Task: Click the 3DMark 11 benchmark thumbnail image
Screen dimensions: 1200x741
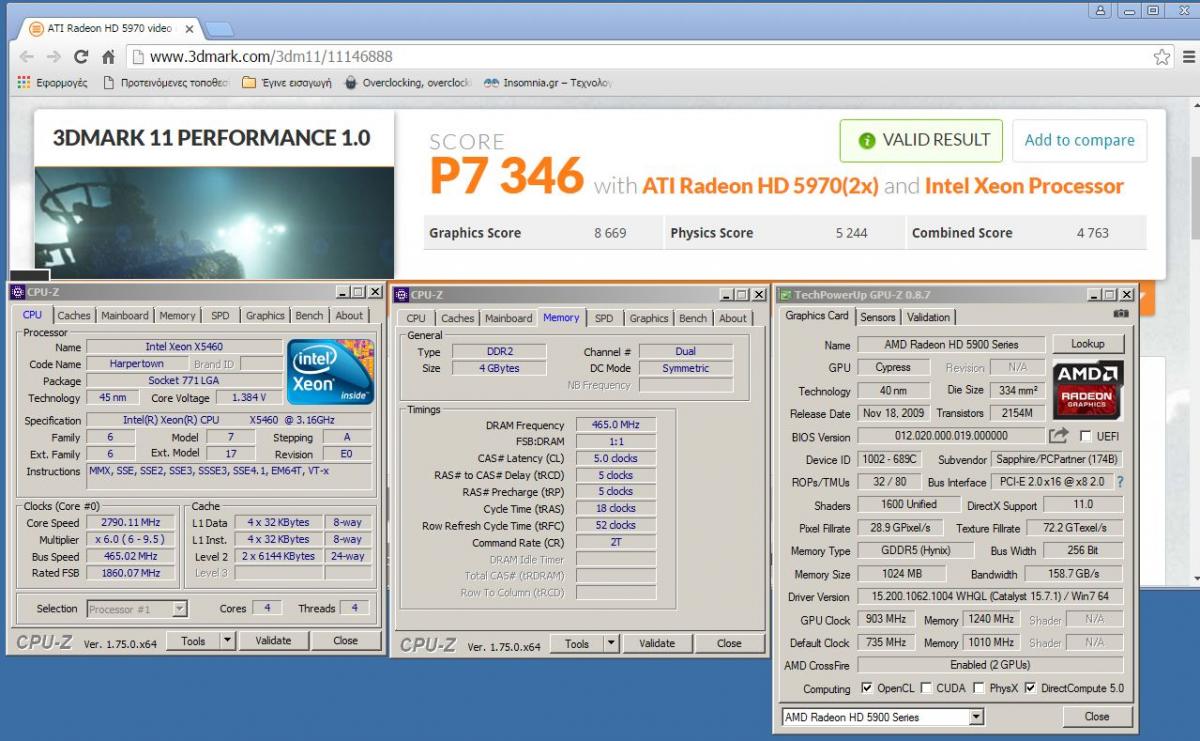Action: pyautogui.click(x=215, y=223)
